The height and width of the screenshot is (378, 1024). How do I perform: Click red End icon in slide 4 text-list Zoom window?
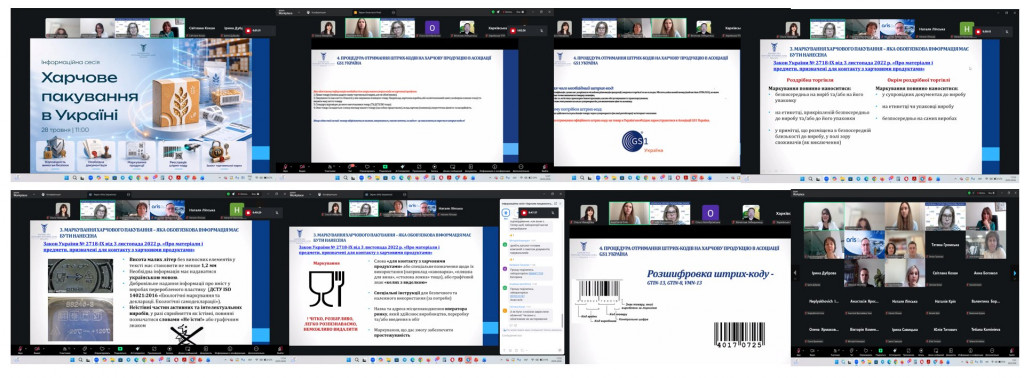(545, 166)
